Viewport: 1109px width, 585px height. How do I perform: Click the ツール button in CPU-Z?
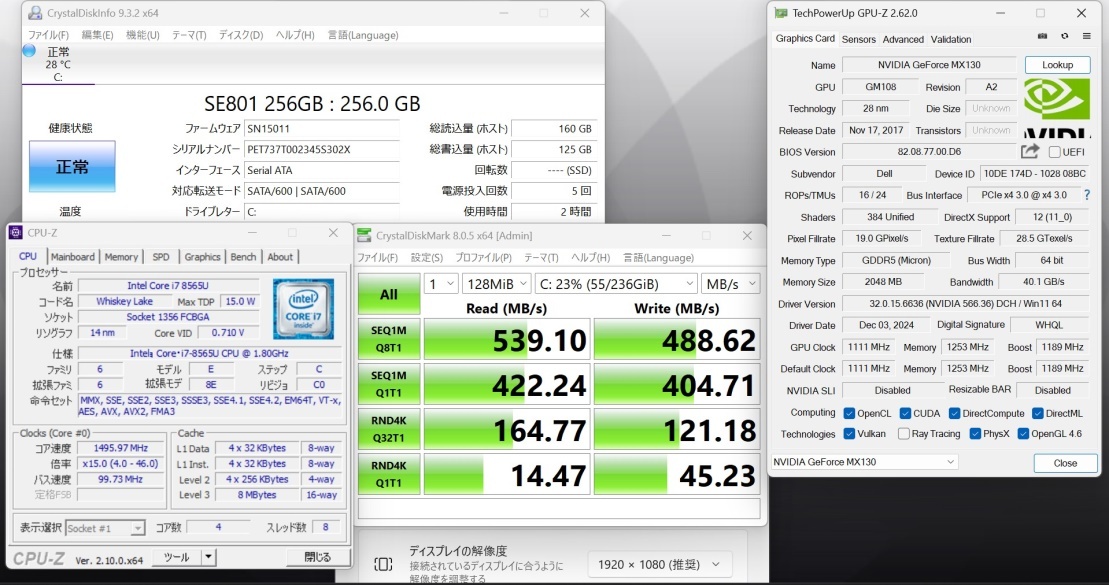tap(177, 557)
